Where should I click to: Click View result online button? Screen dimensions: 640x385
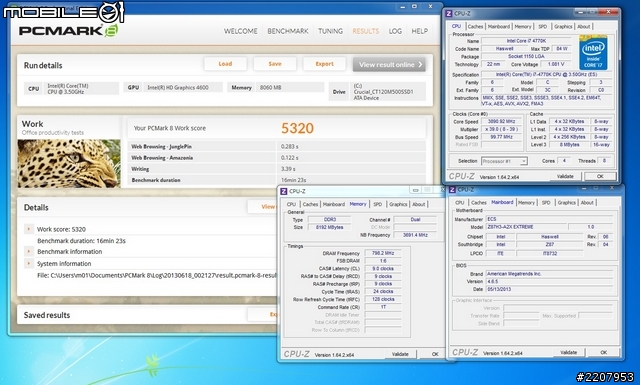click(389, 65)
